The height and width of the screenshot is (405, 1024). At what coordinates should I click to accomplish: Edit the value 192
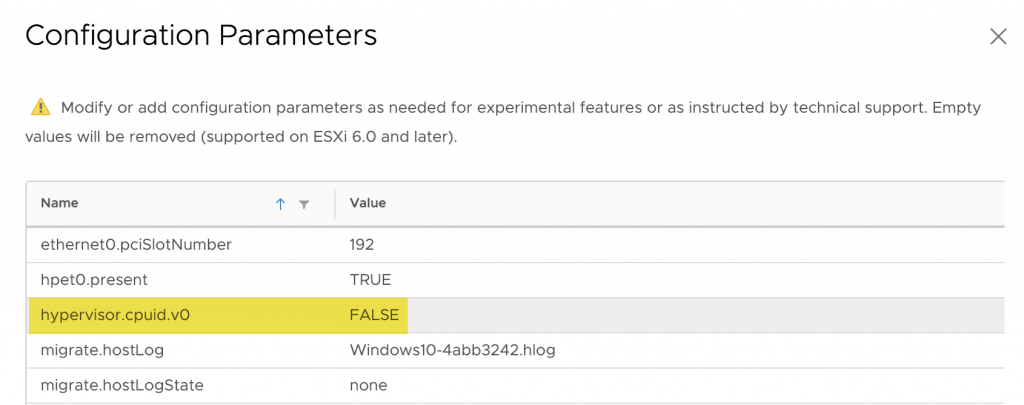click(362, 244)
